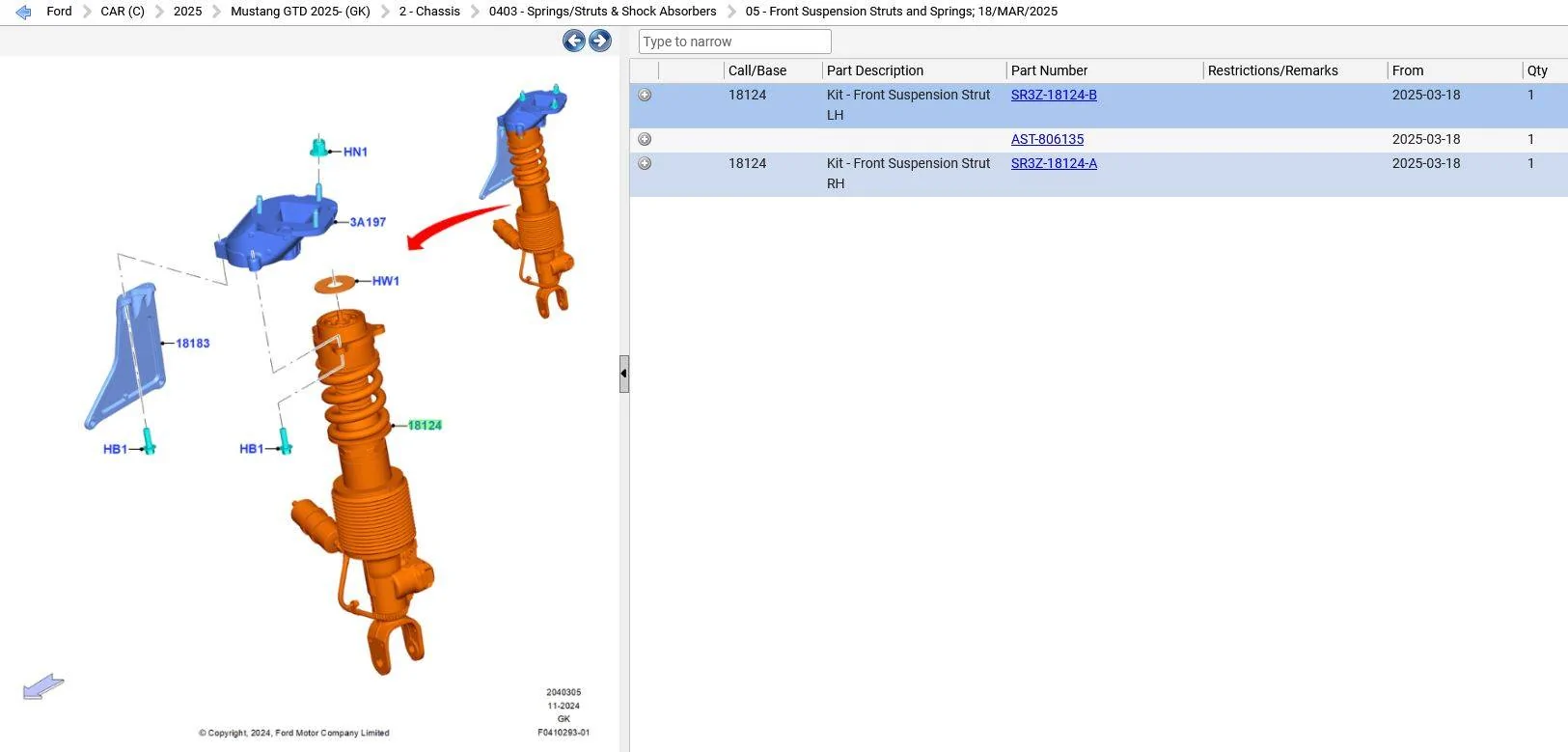Viewport: 1568px width, 752px height.
Task: Select the 18124 callout in the diagram
Action: point(425,425)
